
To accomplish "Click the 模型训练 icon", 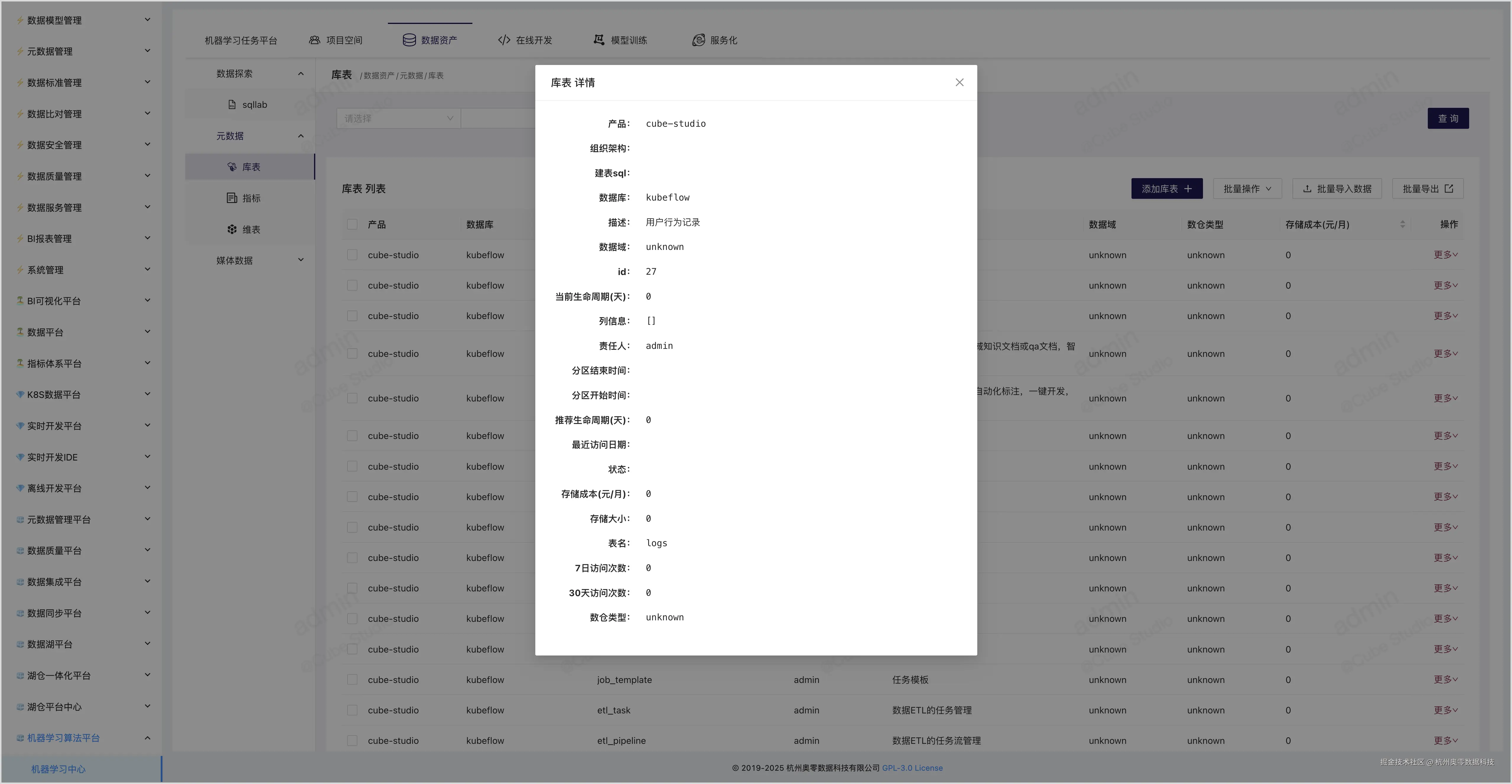I will pyautogui.click(x=599, y=40).
